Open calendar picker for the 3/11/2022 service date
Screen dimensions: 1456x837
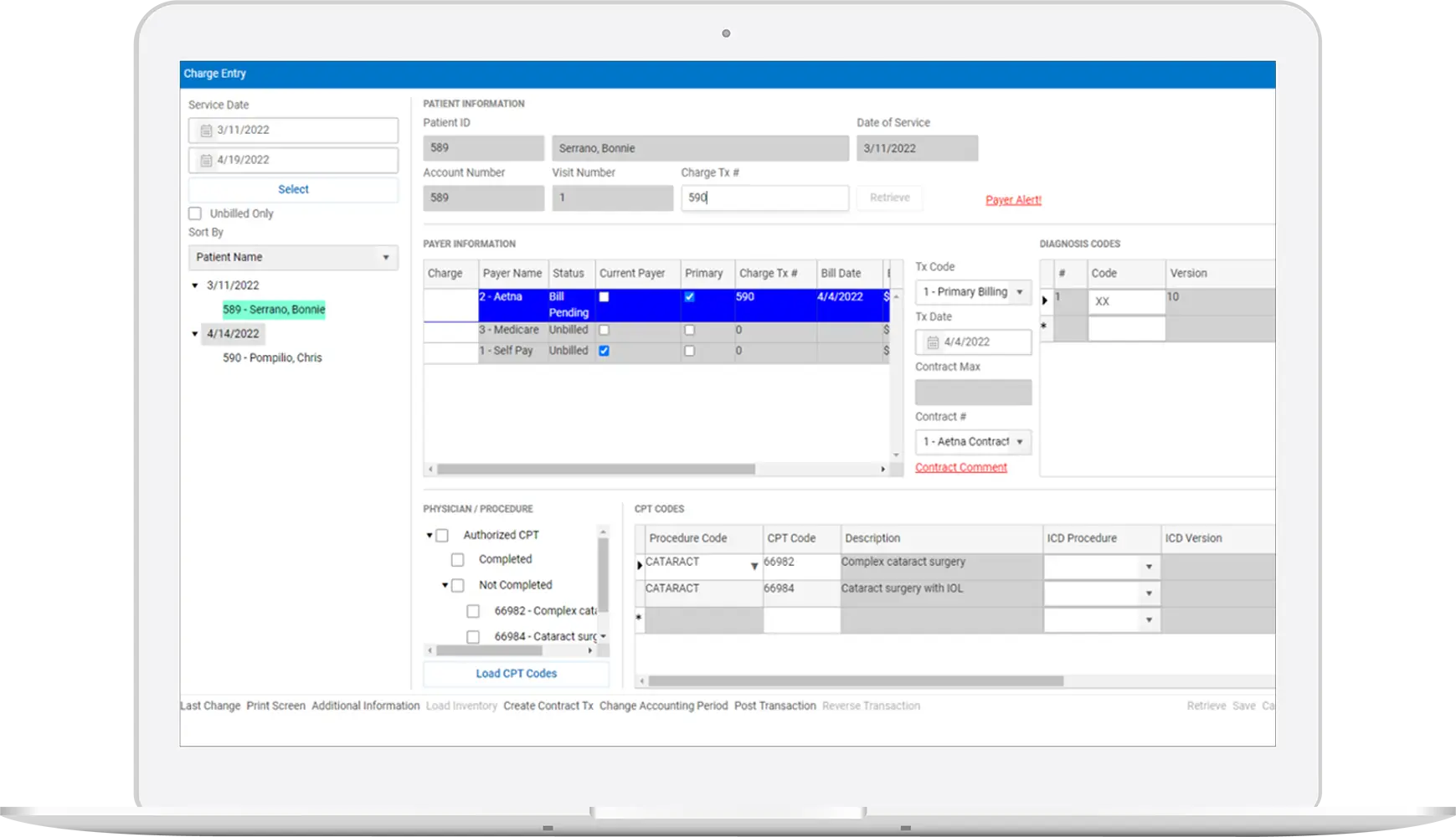[208, 130]
